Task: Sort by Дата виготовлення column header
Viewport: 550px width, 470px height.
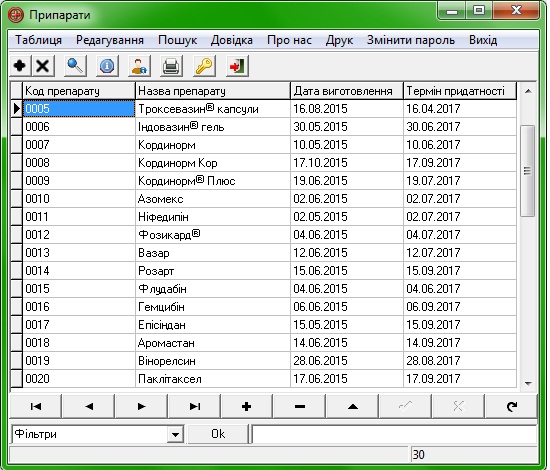Action: tap(347, 91)
